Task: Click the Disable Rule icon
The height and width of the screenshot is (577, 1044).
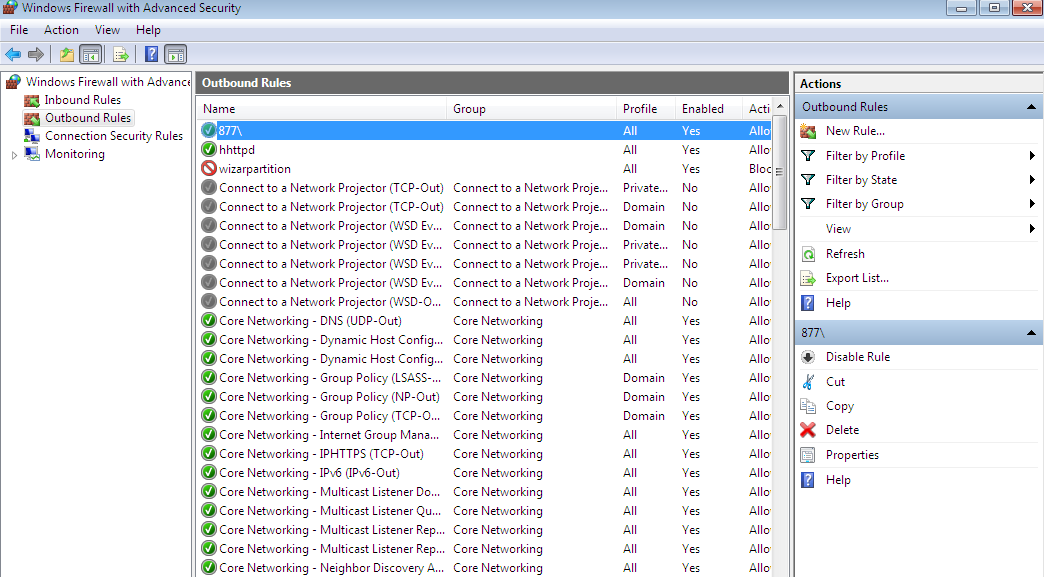Action: tap(808, 357)
